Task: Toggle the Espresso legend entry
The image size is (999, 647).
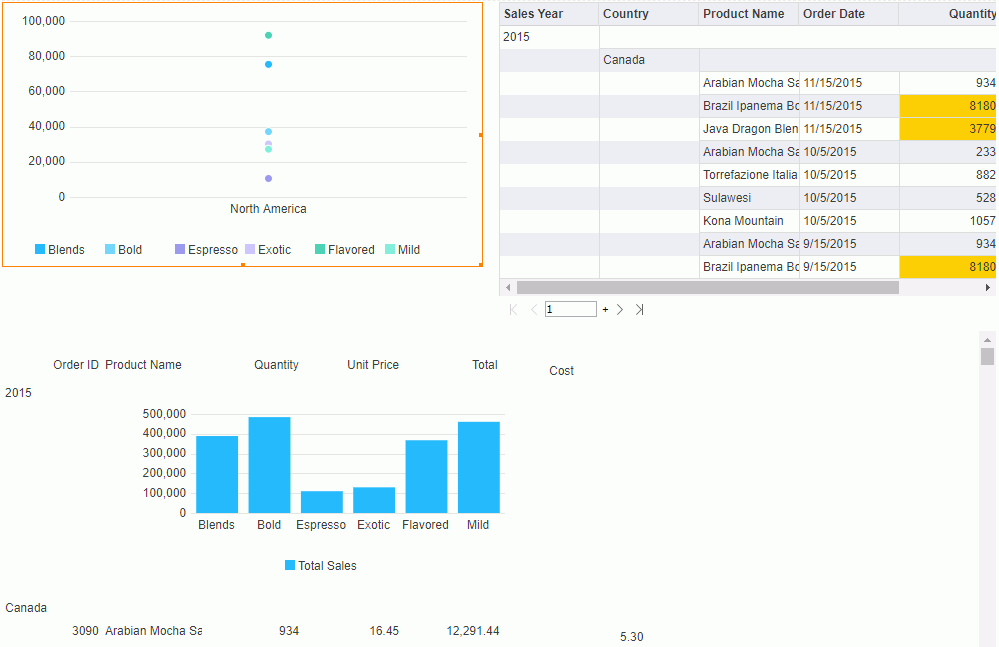Action: pos(206,250)
